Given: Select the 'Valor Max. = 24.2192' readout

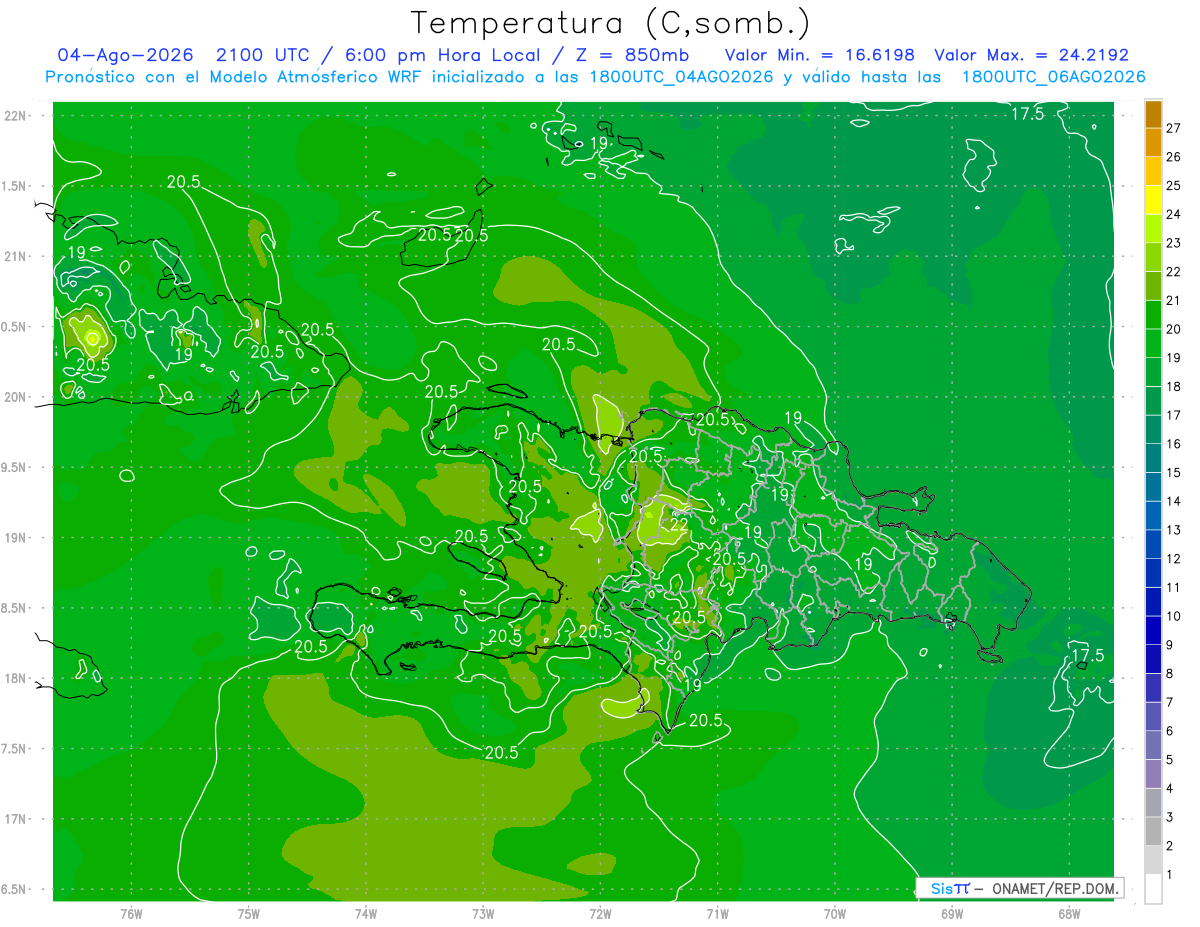Looking at the screenshot, I should 1031,55.
